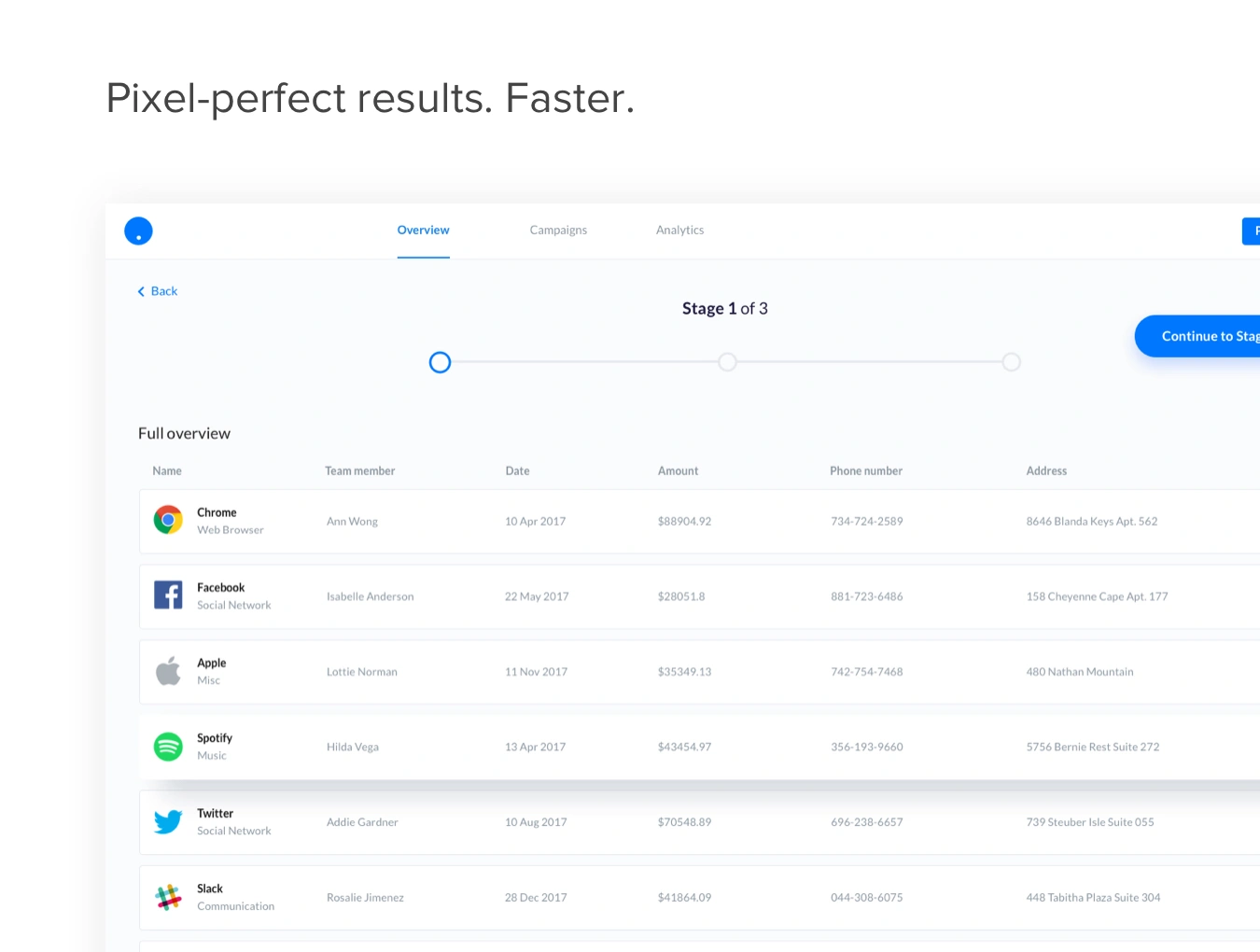This screenshot has width=1260, height=952.
Task: Select the second stage progress marker
Action: tap(727, 362)
